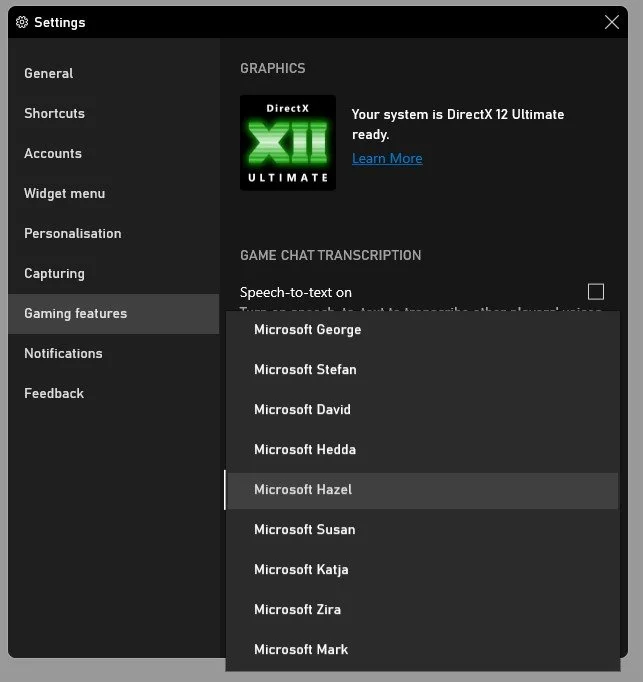Click the Settings gear icon in title bar
Image resolution: width=643 pixels, height=682 pixels.
click(22, 22)
